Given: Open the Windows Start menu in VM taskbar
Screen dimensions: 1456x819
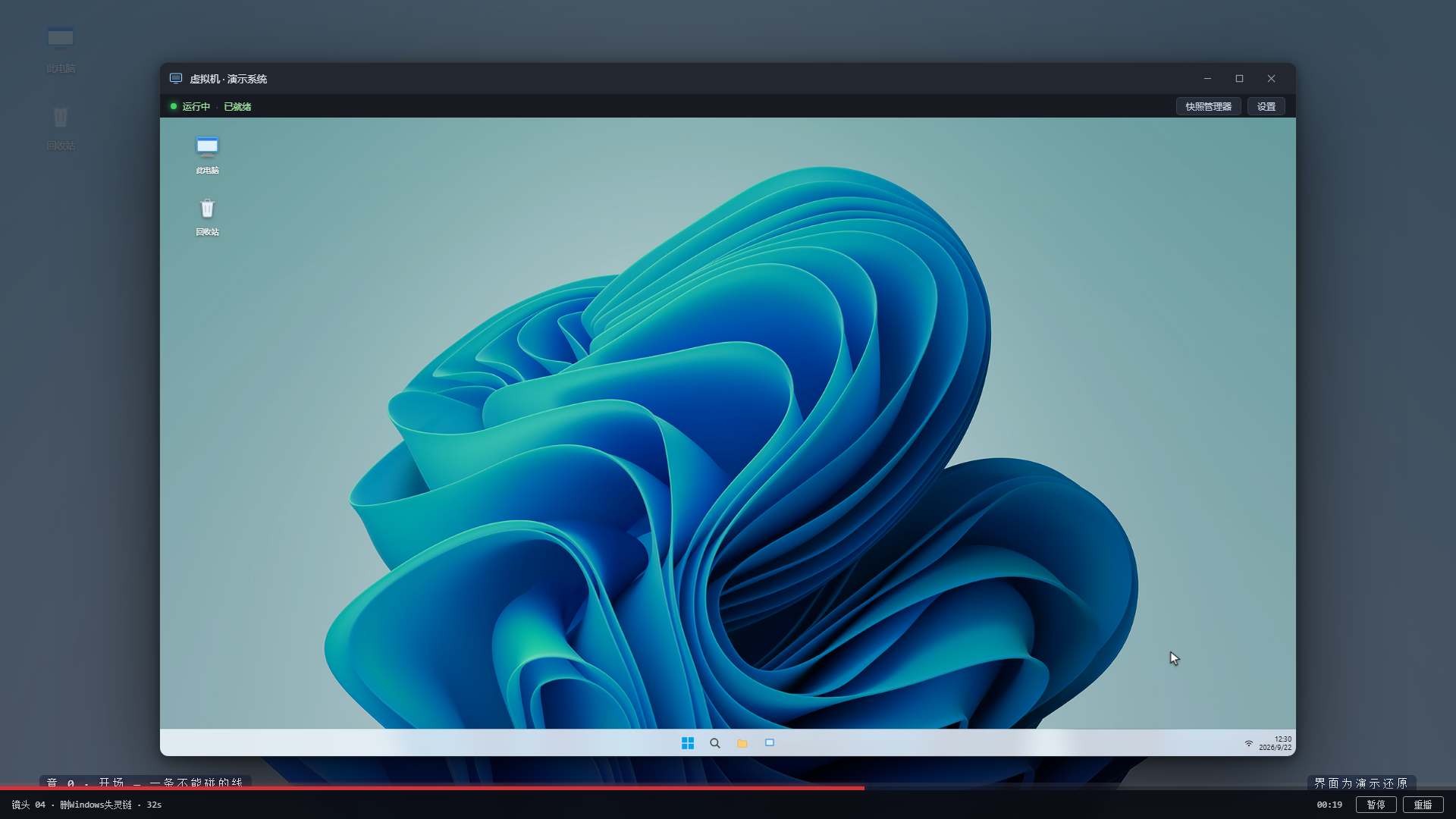Looking at the screenshot, I should tap(688, 743).
